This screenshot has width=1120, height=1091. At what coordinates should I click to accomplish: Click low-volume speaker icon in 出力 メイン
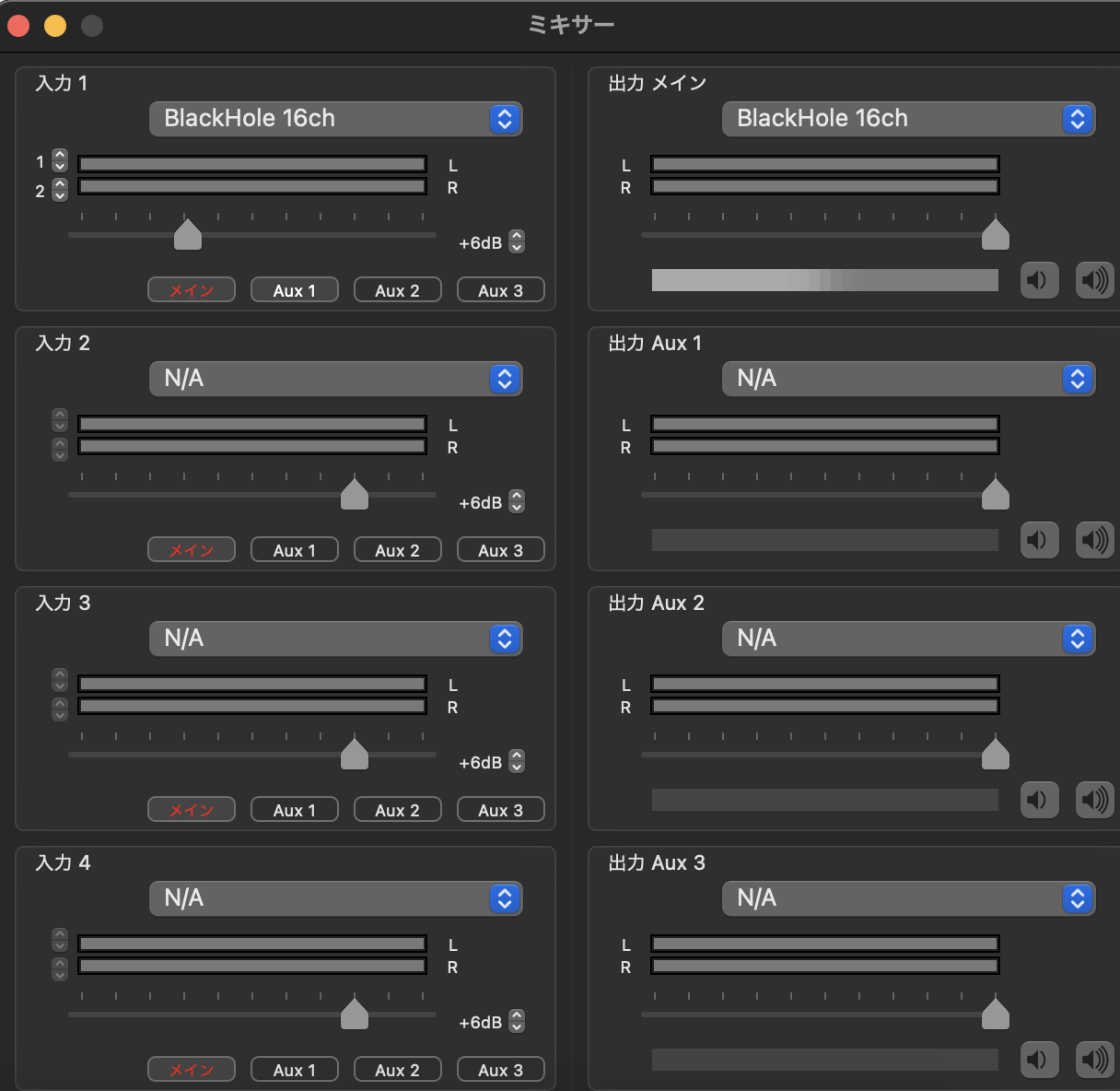(x=1039, y=280)
